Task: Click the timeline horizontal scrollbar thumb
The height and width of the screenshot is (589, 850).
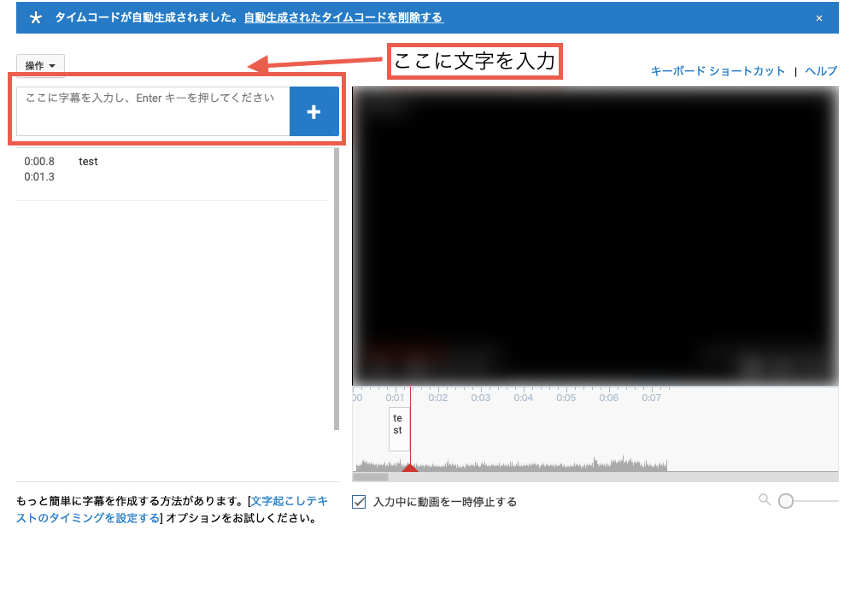Action: 370,477
